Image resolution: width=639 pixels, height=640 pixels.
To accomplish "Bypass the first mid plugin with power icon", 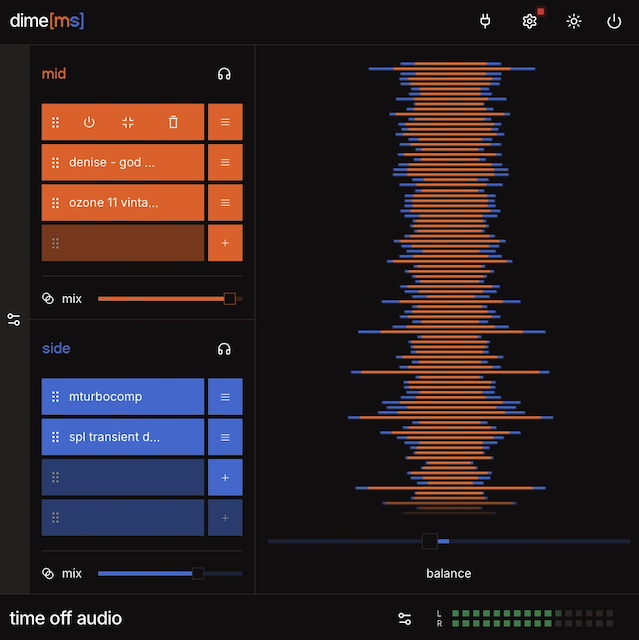I will click(x=89, y=122).
